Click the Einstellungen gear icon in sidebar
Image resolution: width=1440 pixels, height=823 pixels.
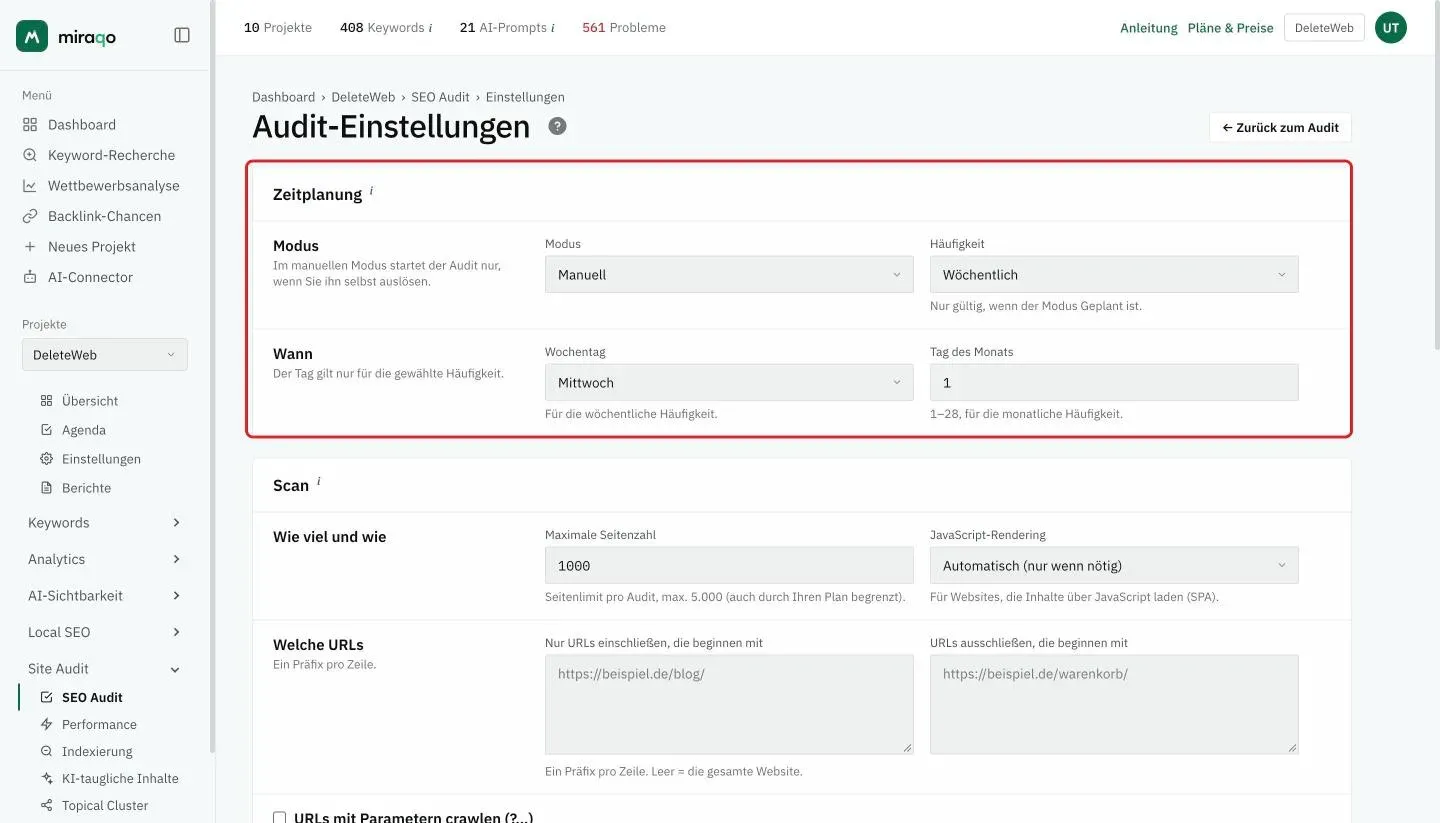coord(46,459)
